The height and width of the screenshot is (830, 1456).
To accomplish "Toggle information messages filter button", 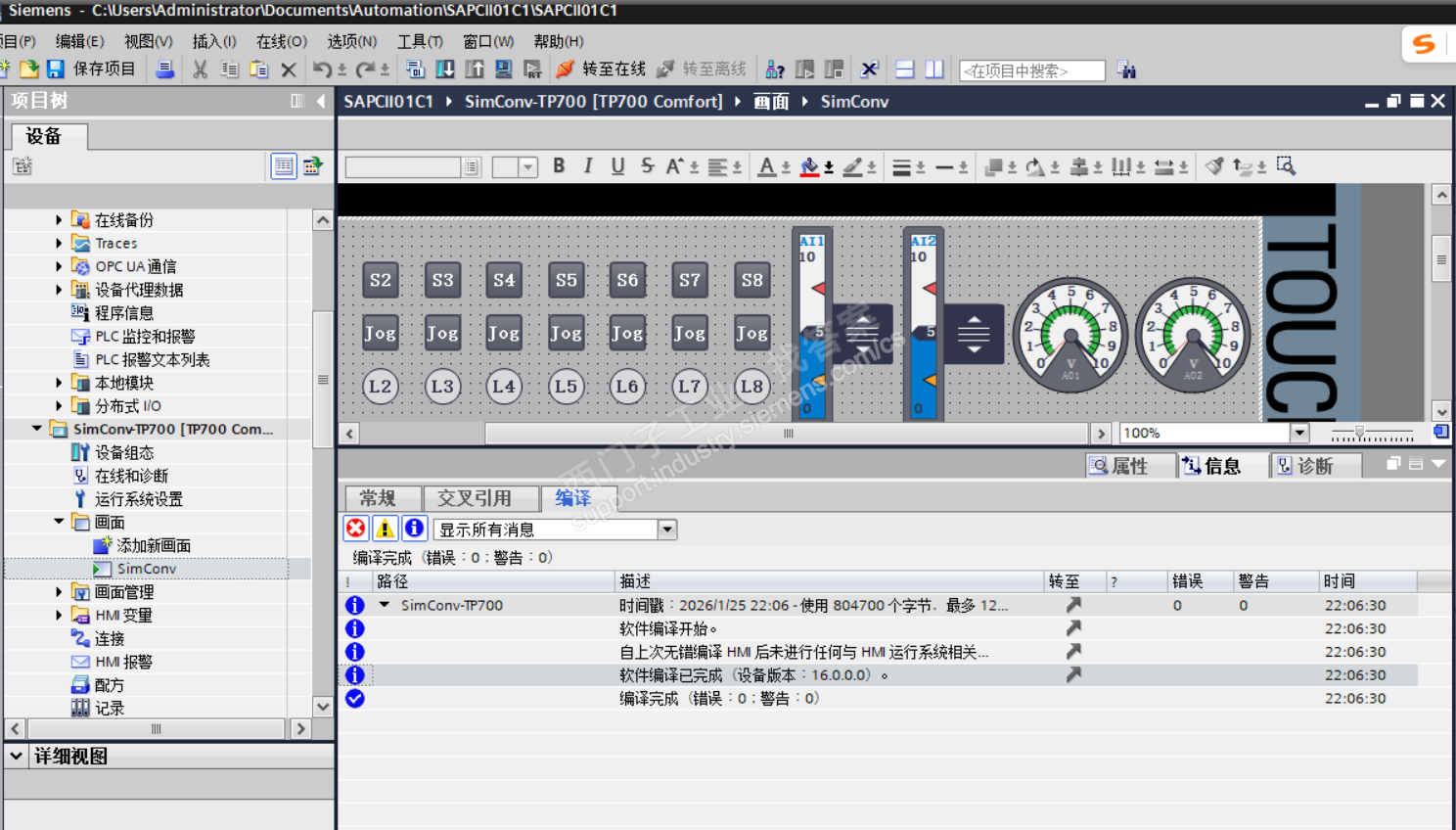I will click(415, 529).
